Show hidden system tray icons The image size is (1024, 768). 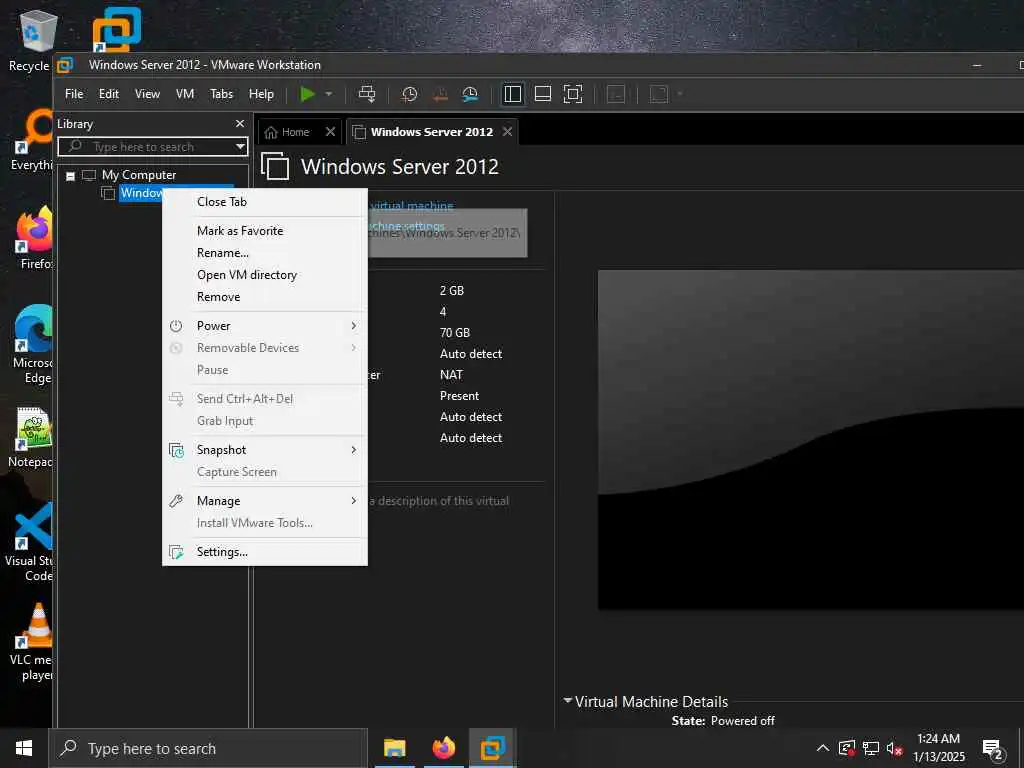(x=823, y=748)
